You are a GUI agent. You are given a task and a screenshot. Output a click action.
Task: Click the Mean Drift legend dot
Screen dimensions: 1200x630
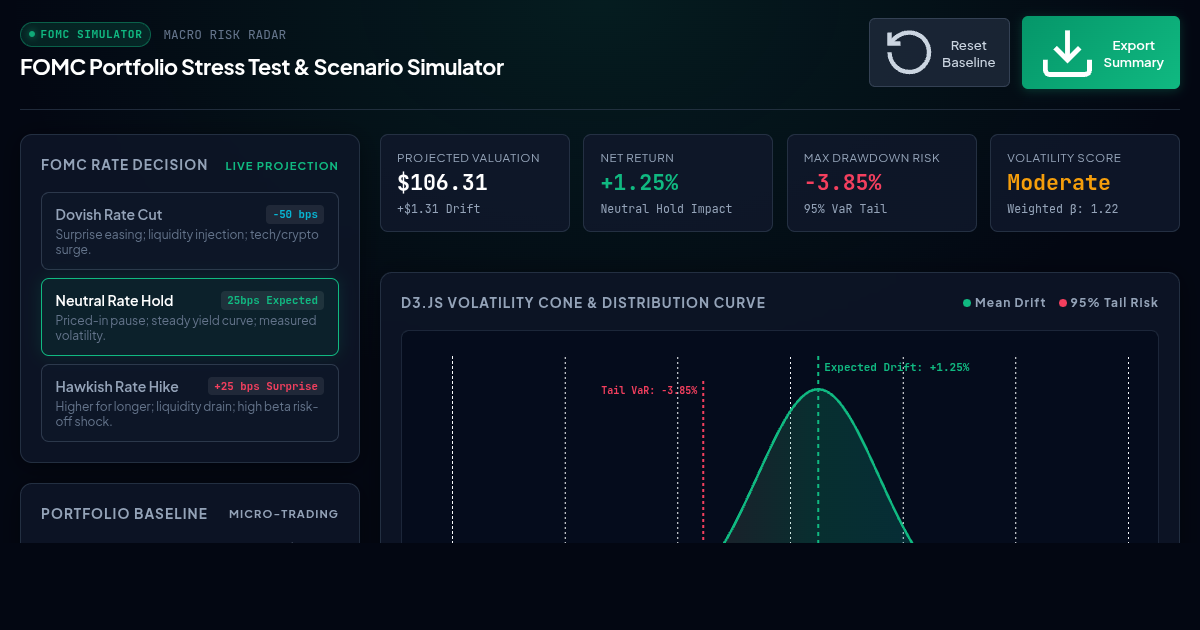967,303
